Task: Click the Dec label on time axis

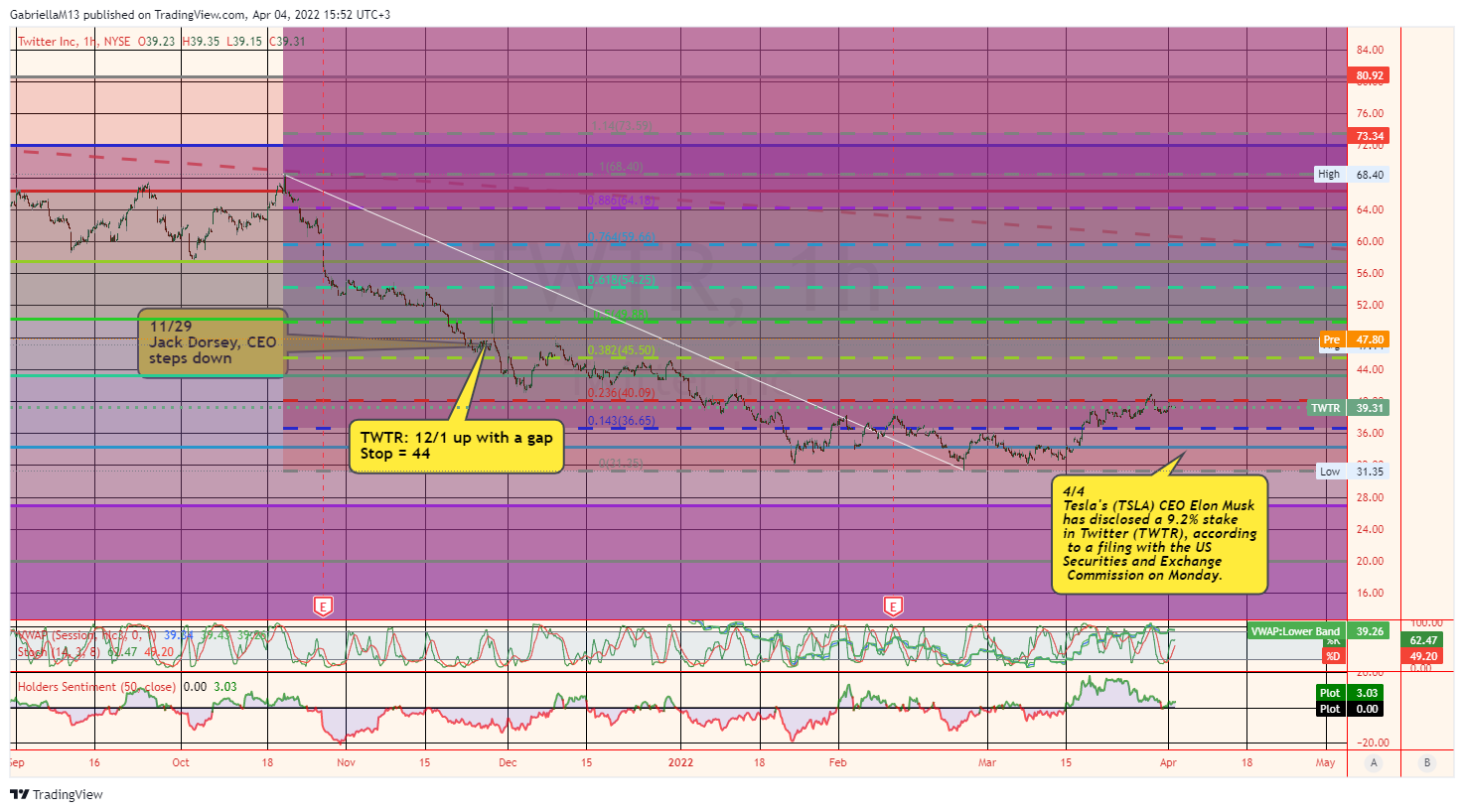Action: click(x=508, y=762)
